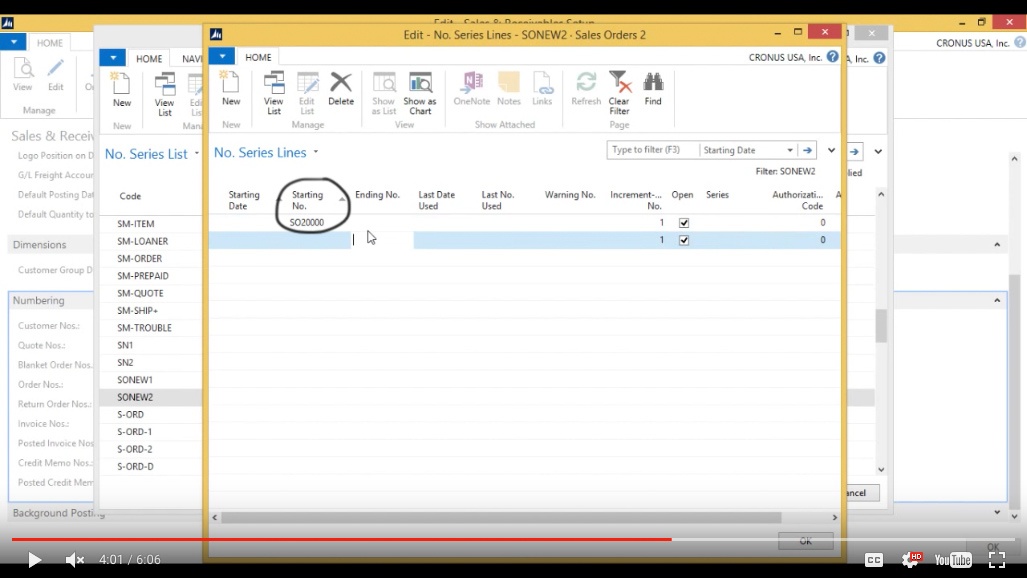Open application menu dropdown in No. Series Lines

222,56
